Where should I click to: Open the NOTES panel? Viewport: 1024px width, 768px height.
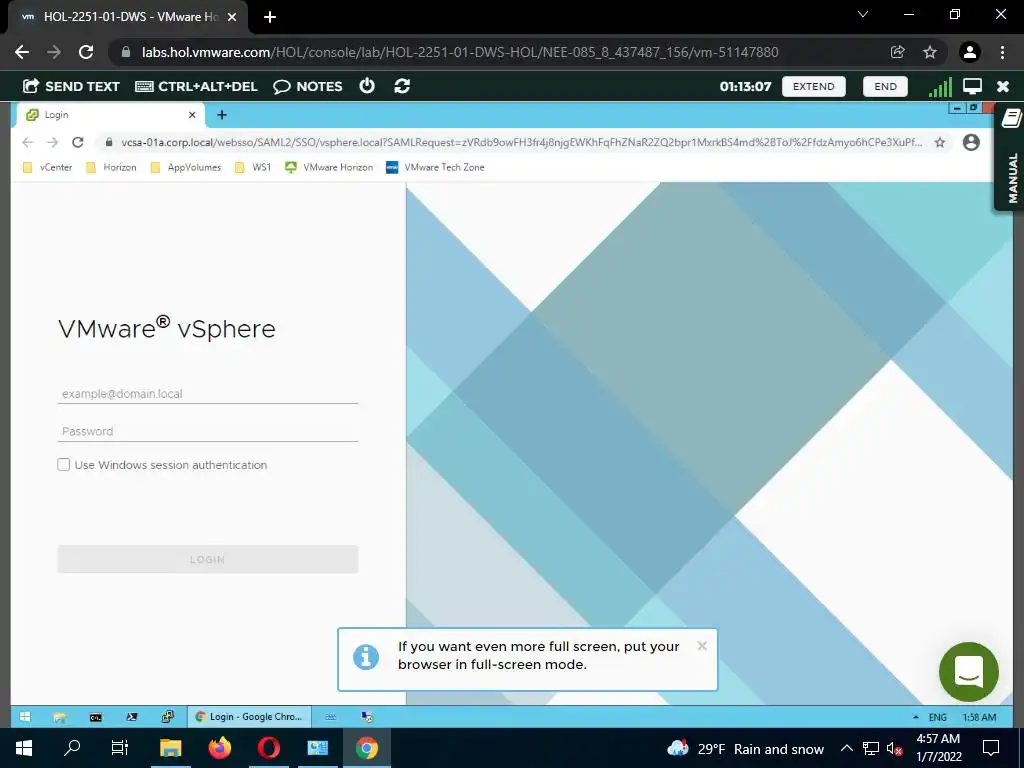tap(308, 86)
